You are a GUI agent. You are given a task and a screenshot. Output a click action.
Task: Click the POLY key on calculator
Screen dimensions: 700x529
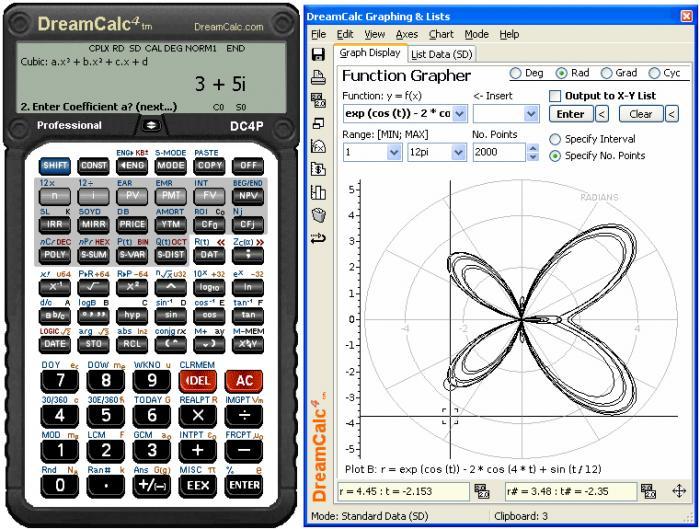(55, 255)
